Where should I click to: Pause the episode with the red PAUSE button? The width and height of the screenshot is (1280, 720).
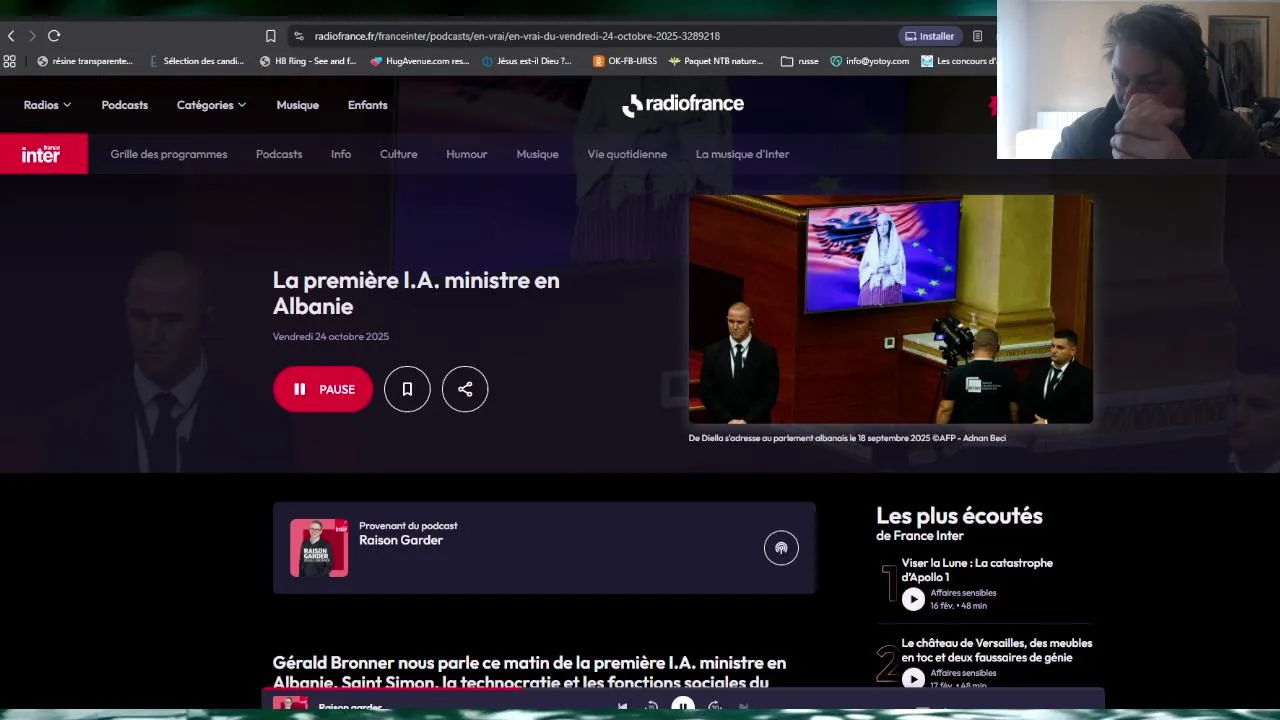[x=323, y=389]
